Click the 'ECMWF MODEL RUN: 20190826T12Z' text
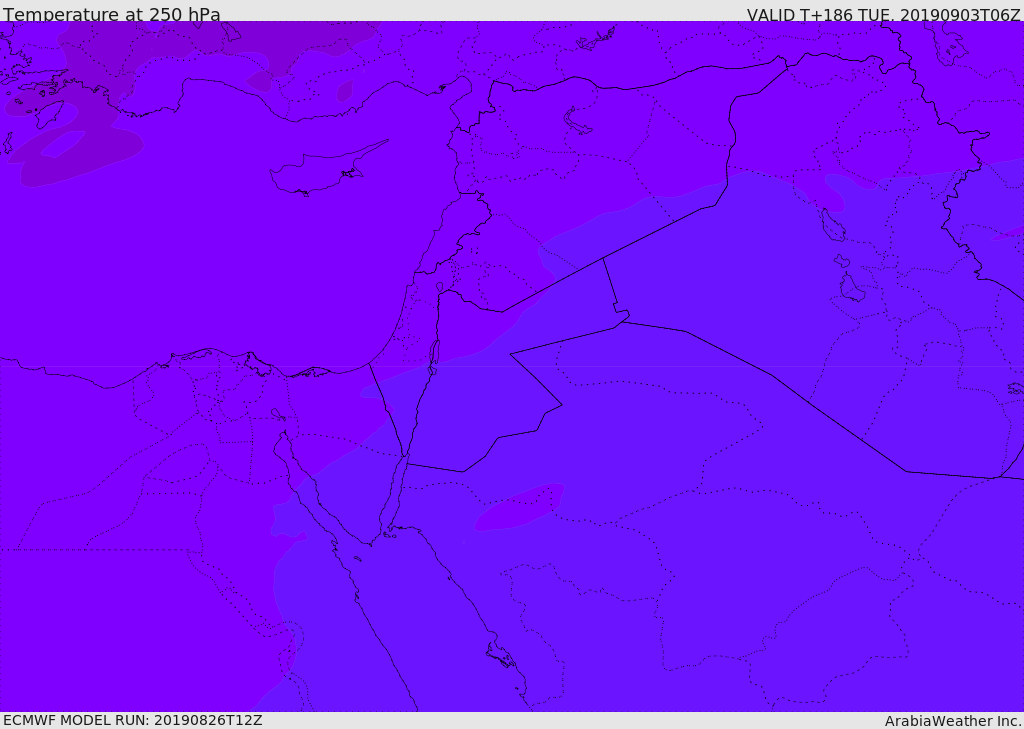This screenshot has width=1024, height=729. pos(133,720)
